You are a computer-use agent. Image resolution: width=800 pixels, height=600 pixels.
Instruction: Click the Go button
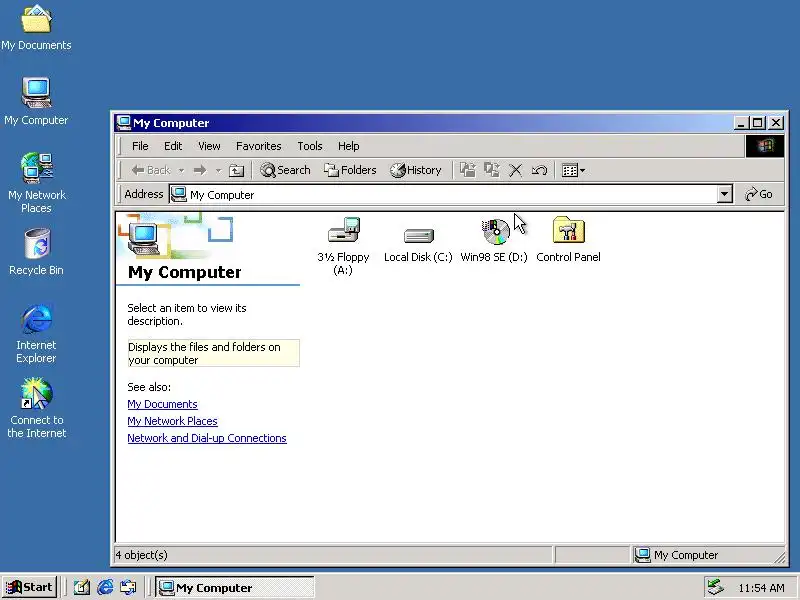coord(759,194)
